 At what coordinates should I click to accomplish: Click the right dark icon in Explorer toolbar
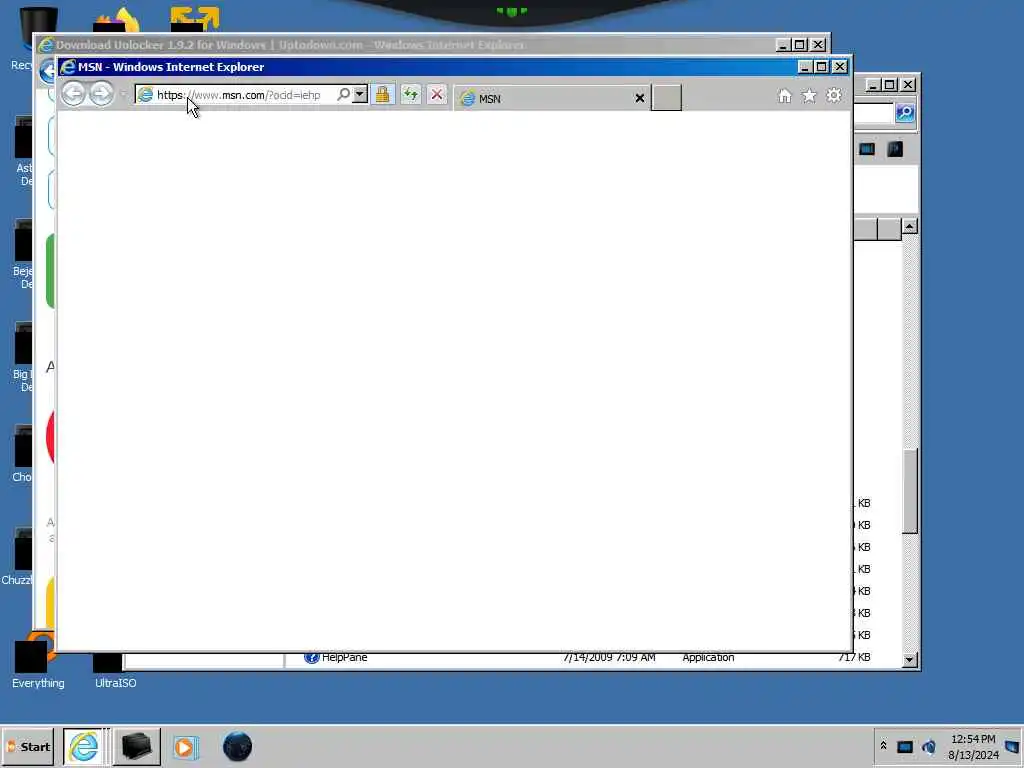pyautogui.click(x=895, y=149)
